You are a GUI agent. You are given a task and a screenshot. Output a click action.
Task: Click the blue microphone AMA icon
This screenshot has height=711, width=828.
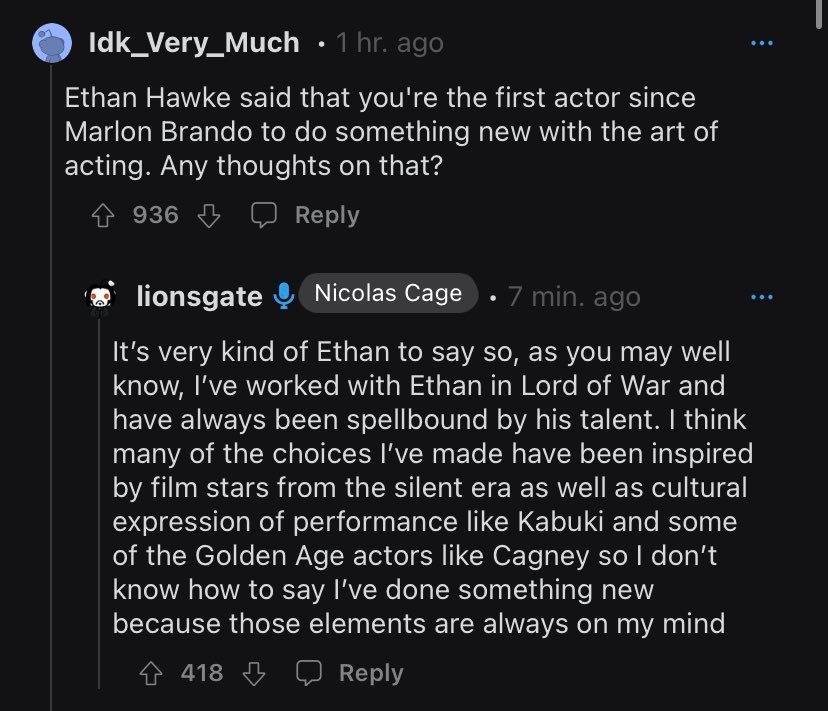point(284,296)
